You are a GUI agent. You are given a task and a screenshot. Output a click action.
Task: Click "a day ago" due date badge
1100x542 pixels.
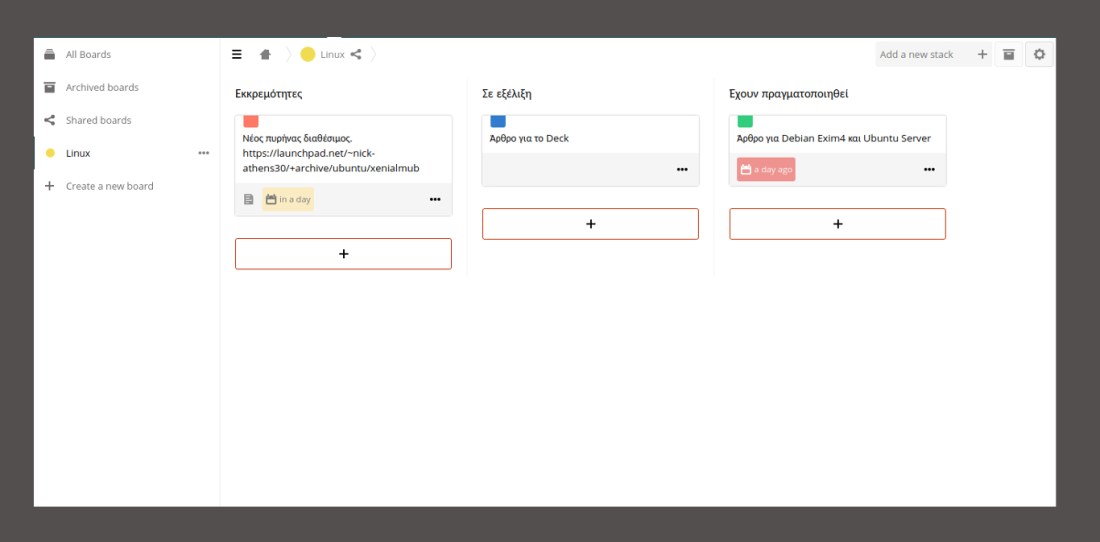(766, 170)
